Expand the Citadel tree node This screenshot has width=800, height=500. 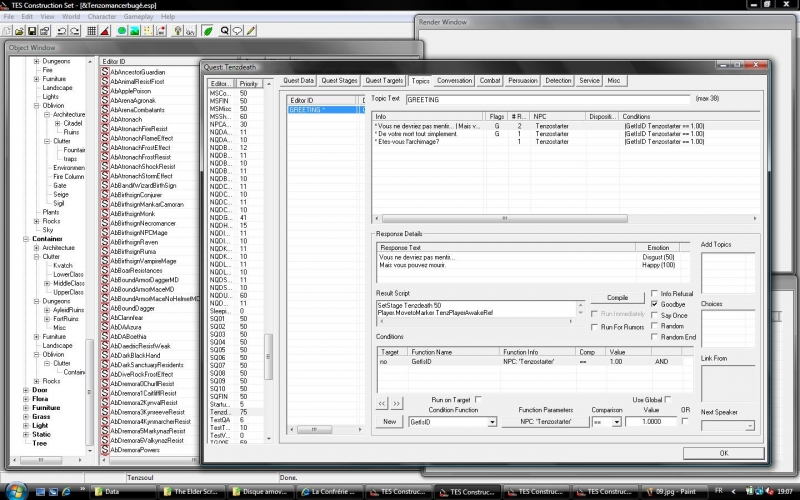(x=57, y=123)
